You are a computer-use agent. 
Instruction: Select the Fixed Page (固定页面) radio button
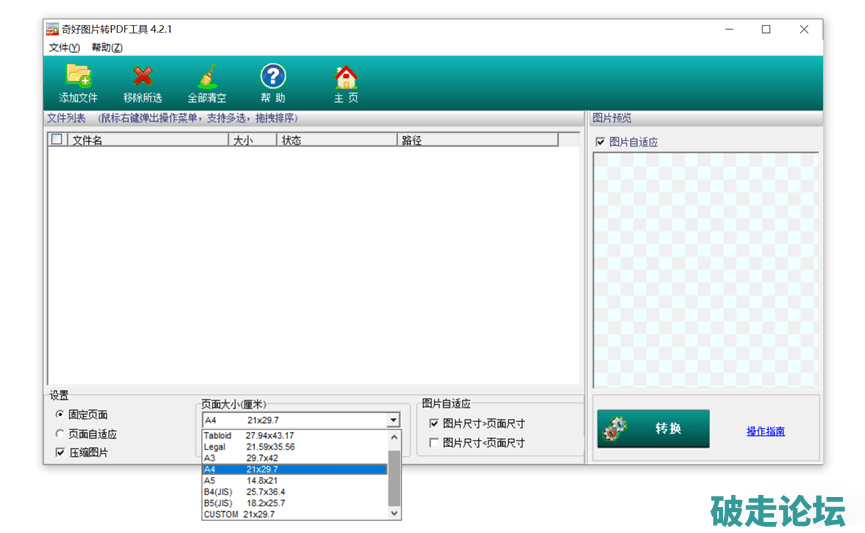60,414
